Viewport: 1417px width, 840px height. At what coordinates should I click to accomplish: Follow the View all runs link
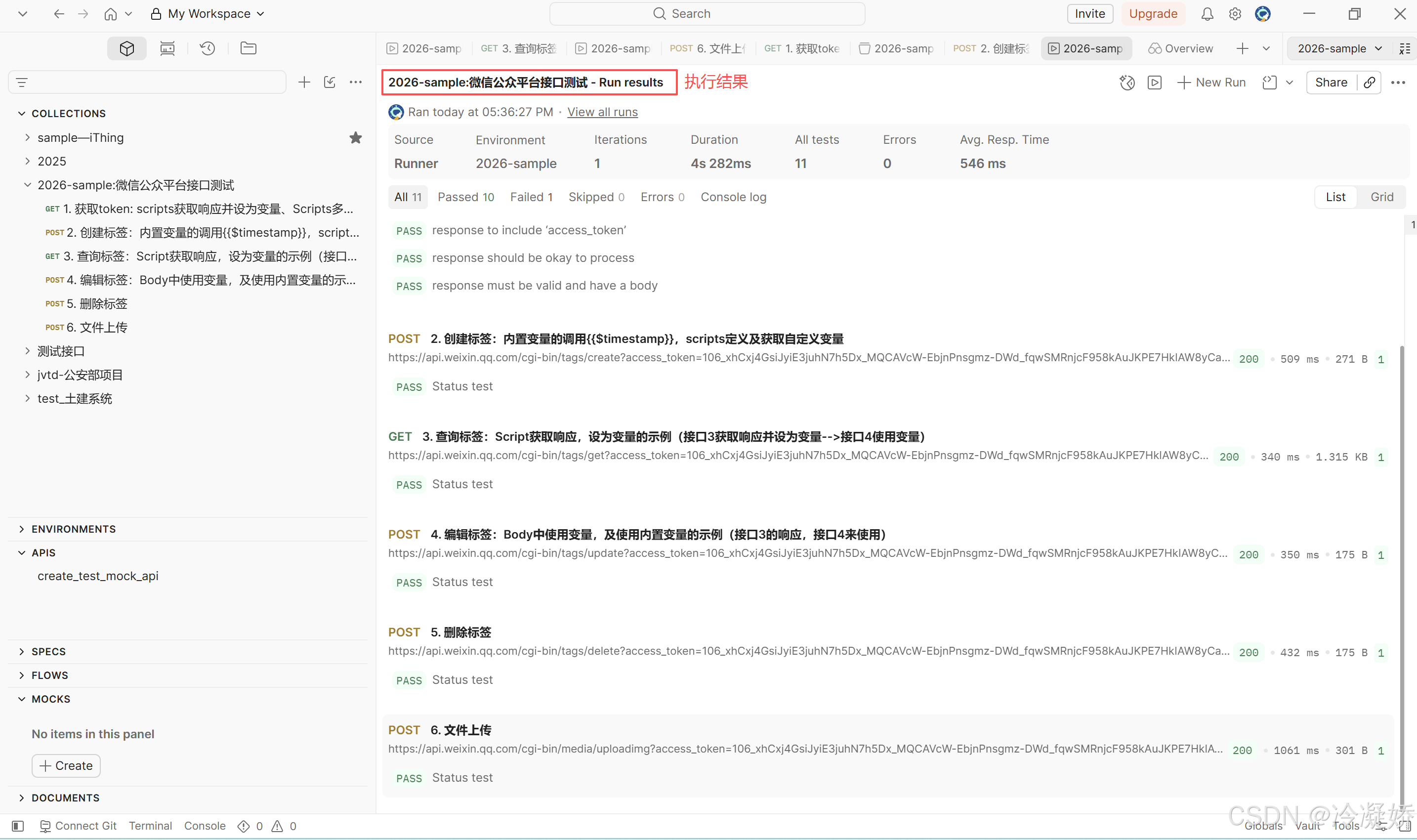602,112
